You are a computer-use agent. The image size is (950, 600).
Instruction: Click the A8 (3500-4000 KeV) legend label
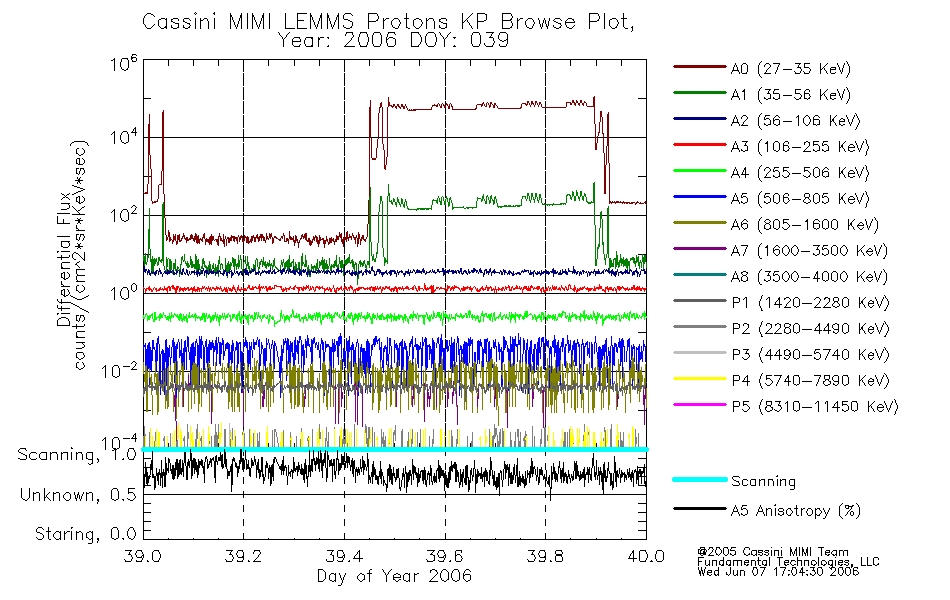click(809, 277)
